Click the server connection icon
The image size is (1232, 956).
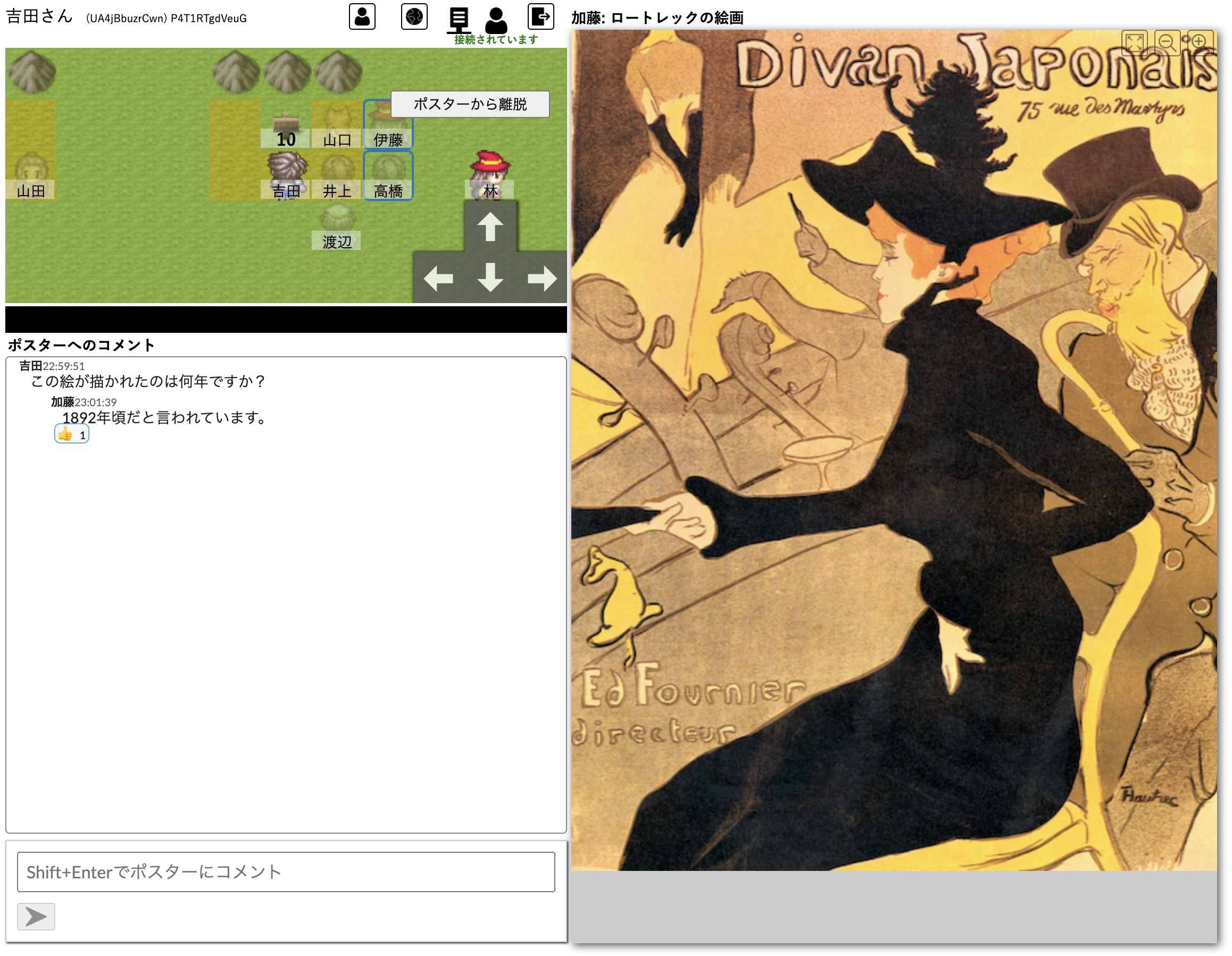click(x=459, y=20)
